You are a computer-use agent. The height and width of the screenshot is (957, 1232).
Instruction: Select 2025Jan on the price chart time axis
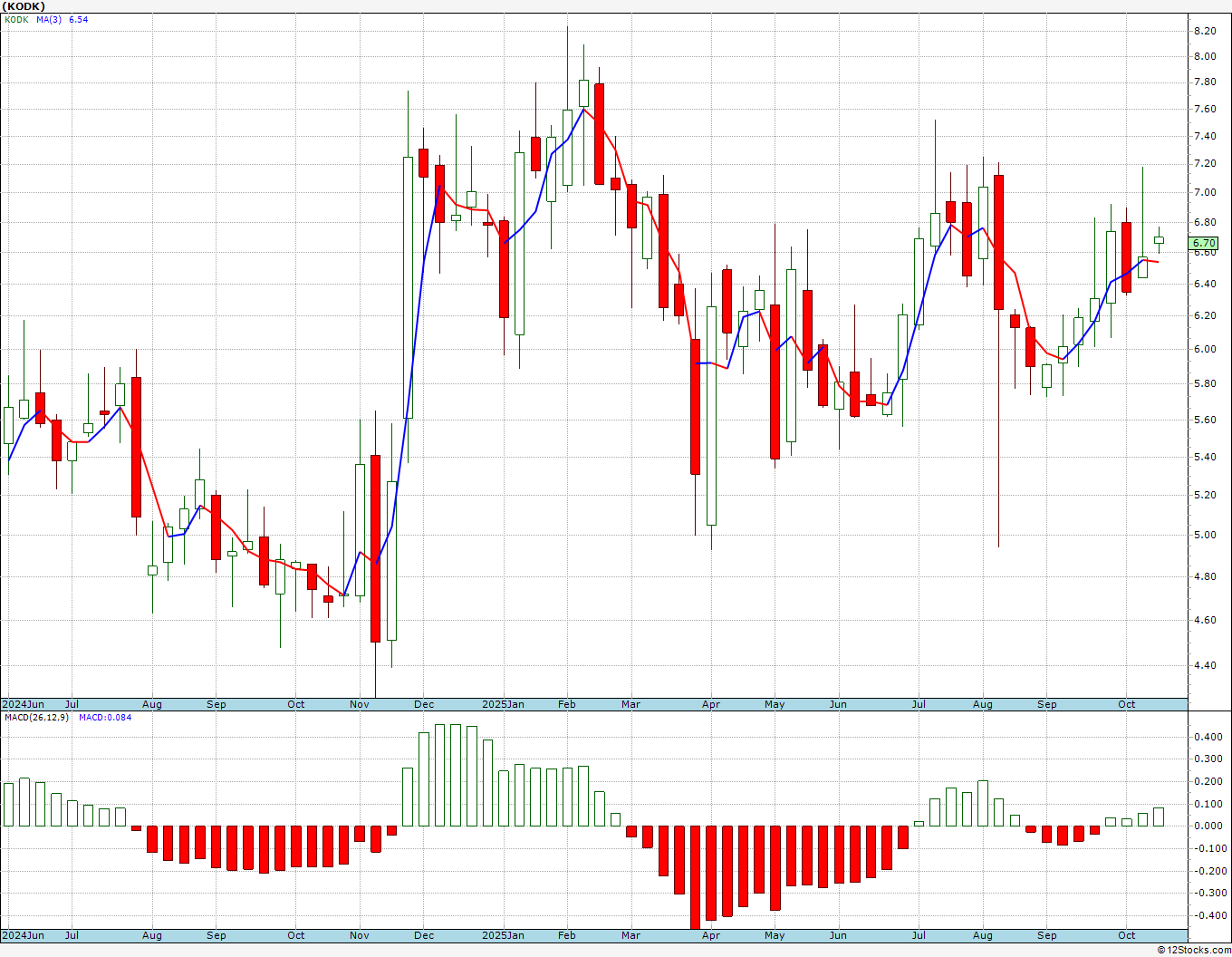503,704
